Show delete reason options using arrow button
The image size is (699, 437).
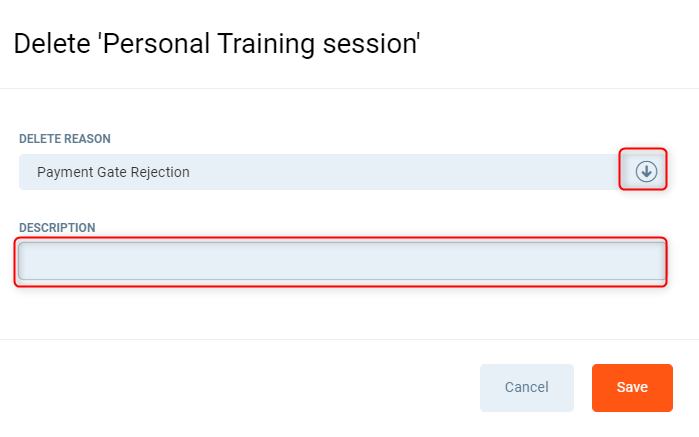pyautogui.click(x=646, y=172)
